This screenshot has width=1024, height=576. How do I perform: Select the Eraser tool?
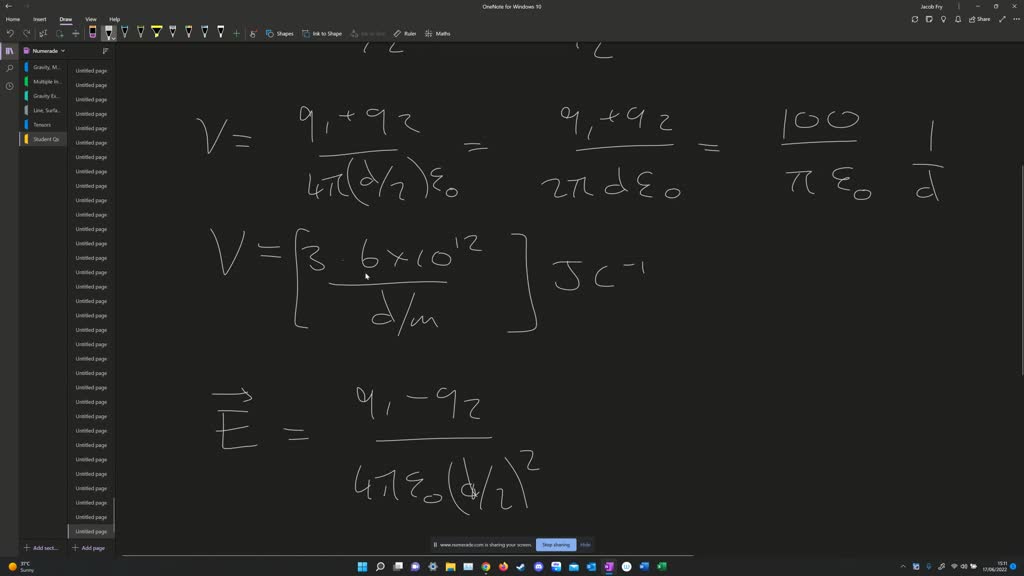tap(91, 32)
